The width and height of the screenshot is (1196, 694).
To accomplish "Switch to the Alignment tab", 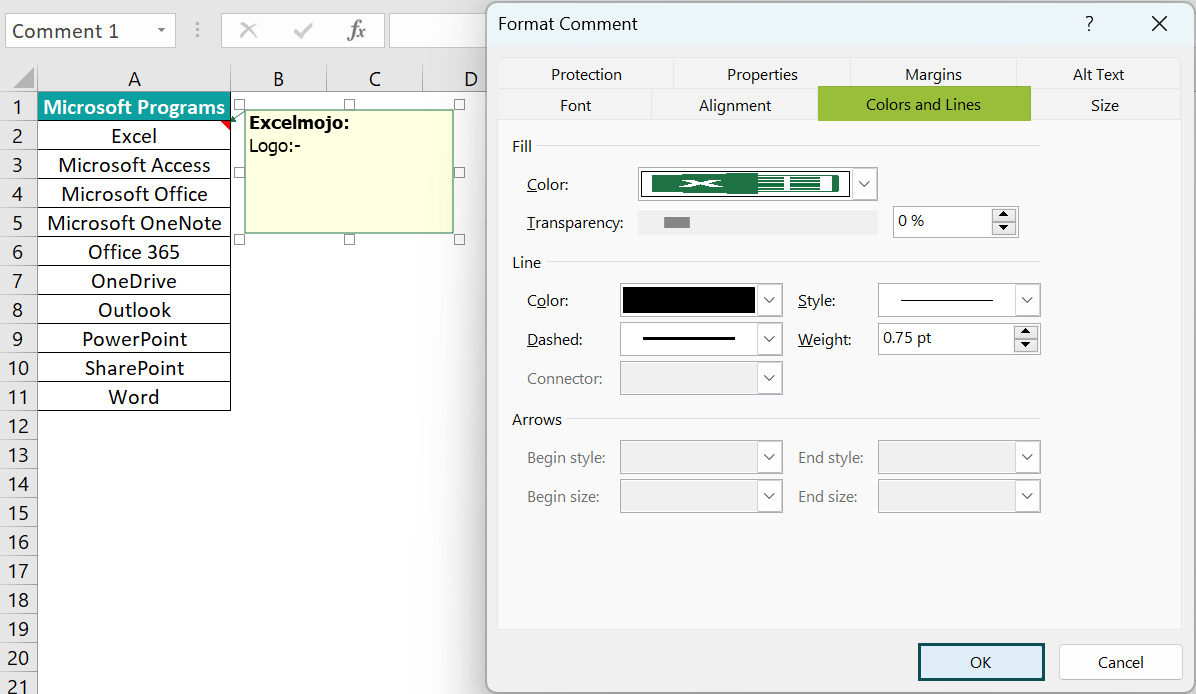I will click(735, 105).
